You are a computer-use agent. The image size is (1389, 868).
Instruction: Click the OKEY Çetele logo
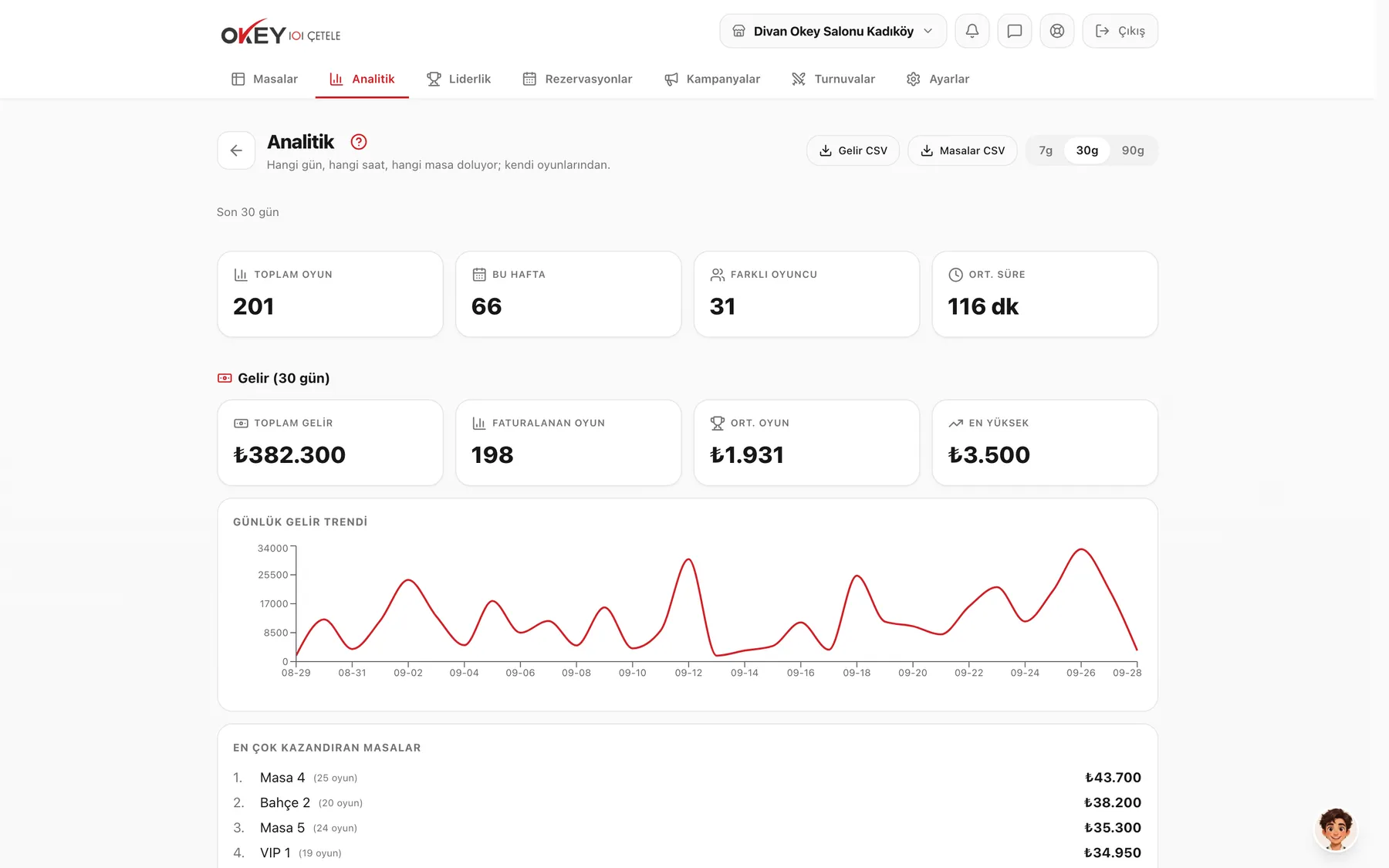pos(280,32)
